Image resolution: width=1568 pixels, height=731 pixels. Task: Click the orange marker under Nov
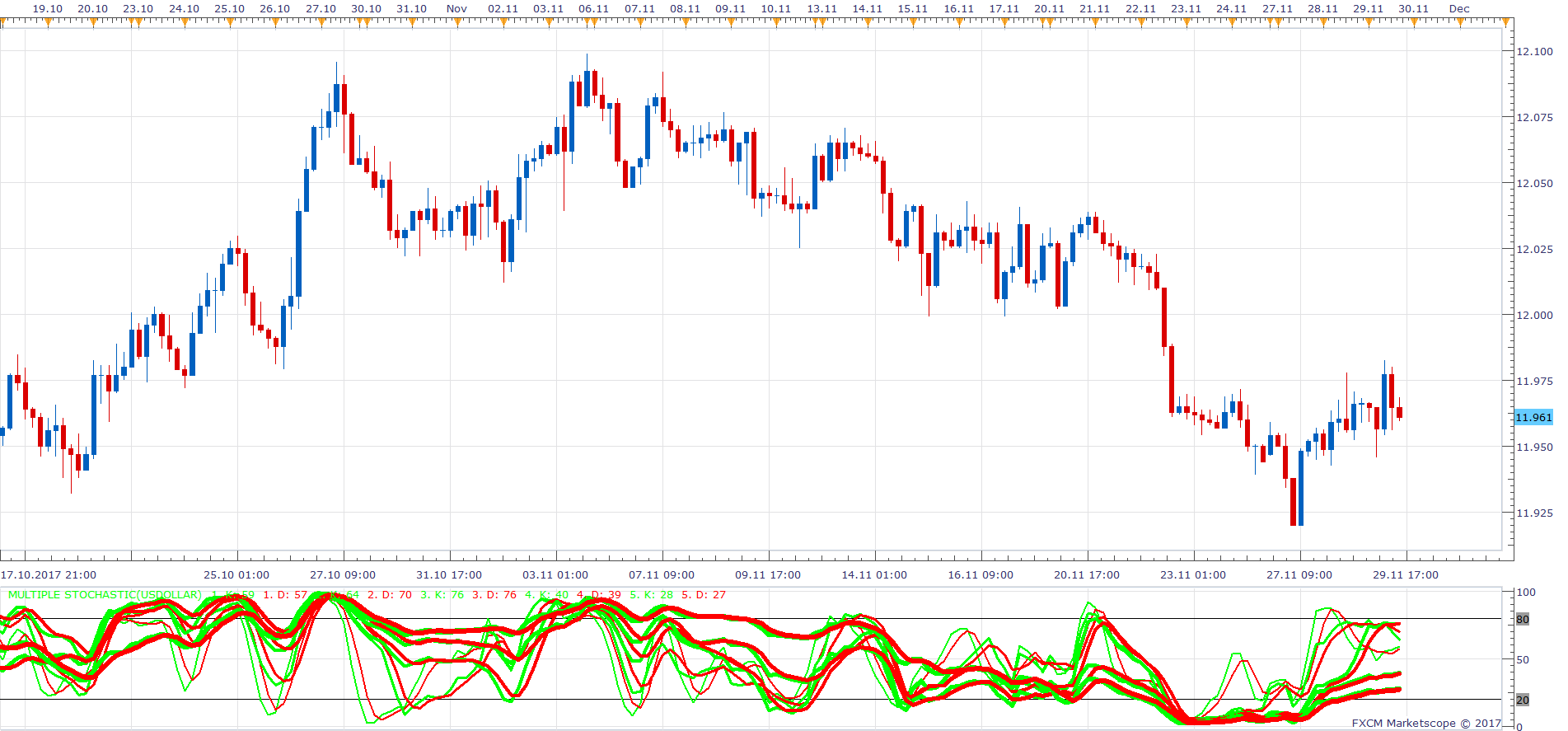tap(457, 22)
